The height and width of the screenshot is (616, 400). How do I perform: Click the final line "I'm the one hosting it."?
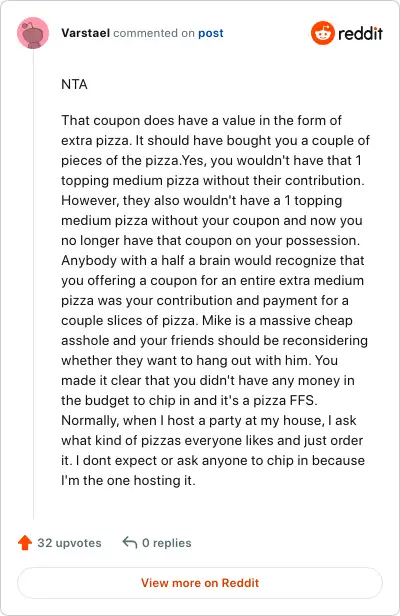[128, 480]
